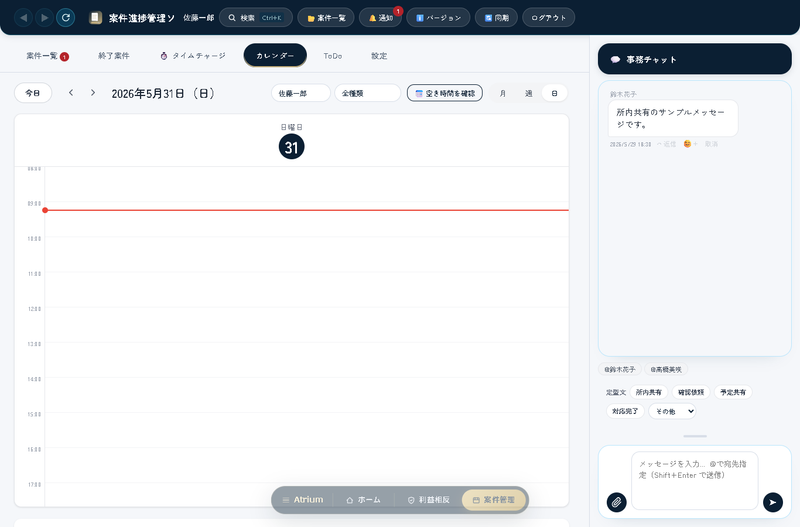
Task: Mention @鈴木花子 using the chip
Action: coord(619,369)
